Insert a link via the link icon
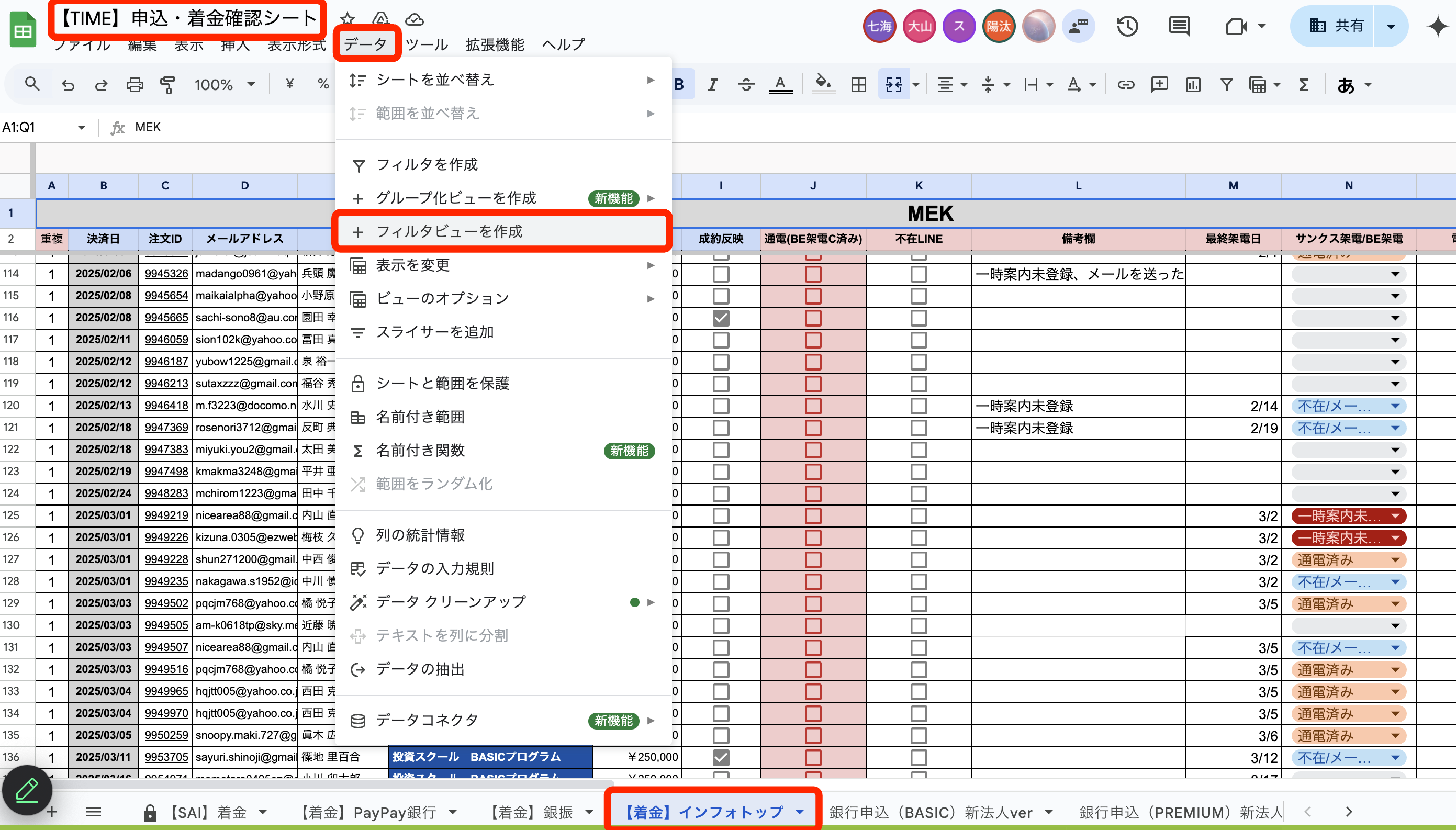The image size is (1456, 830). pos(1125,84)
